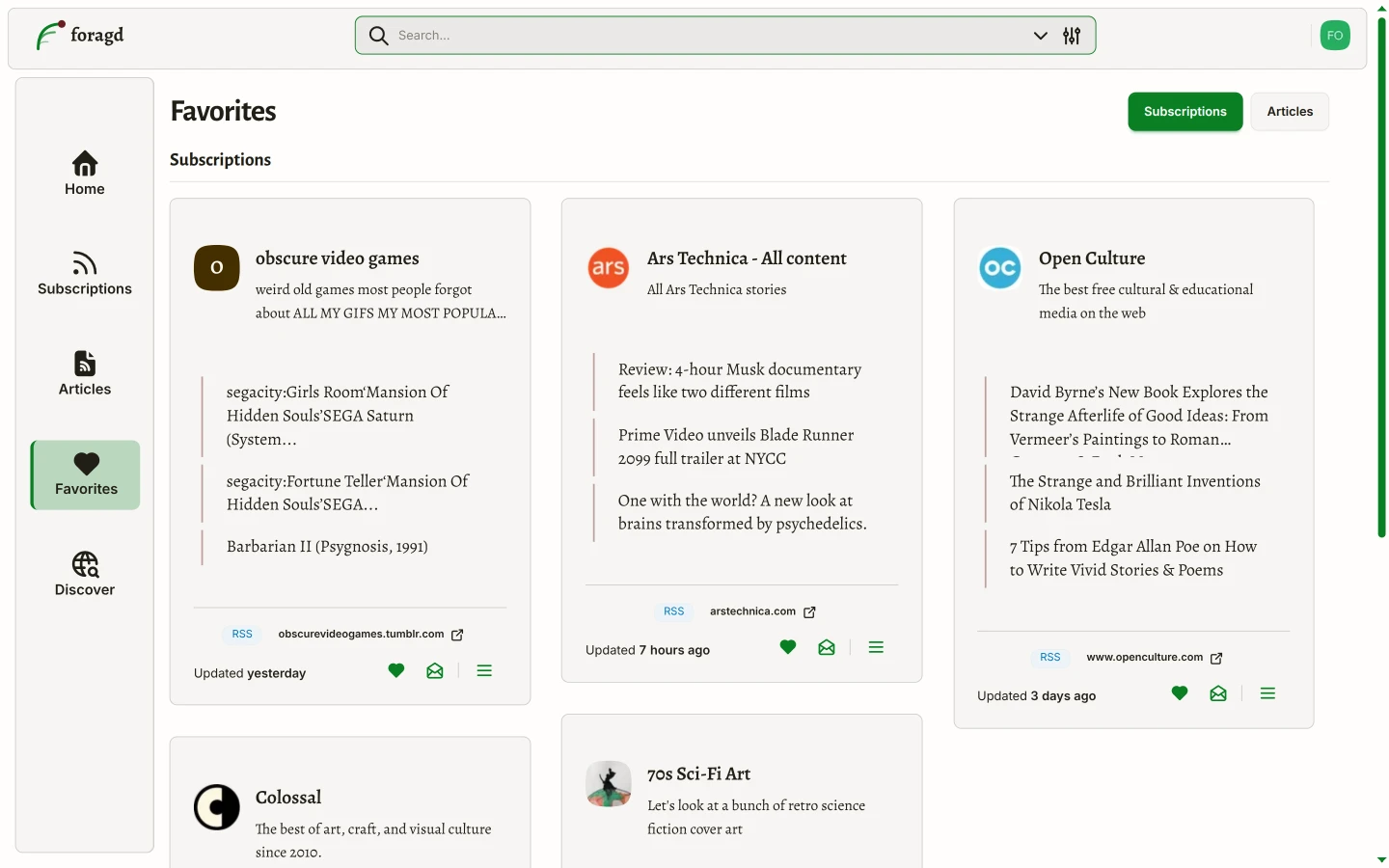Click the Discover globe-search icon
This screenshot has width=1389, height=868.
(x=85, y=564)
